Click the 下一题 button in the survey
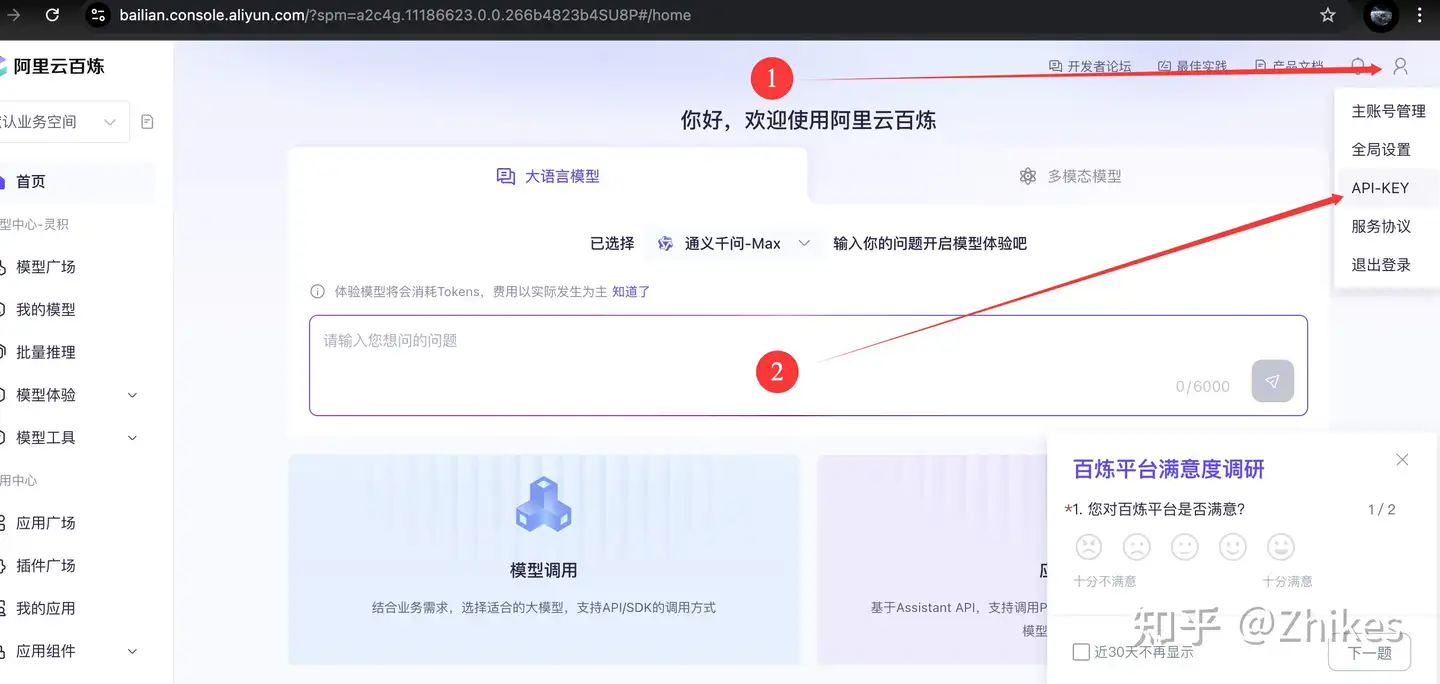Screen dimensions: 1440x684 (x=1369, y=652)
